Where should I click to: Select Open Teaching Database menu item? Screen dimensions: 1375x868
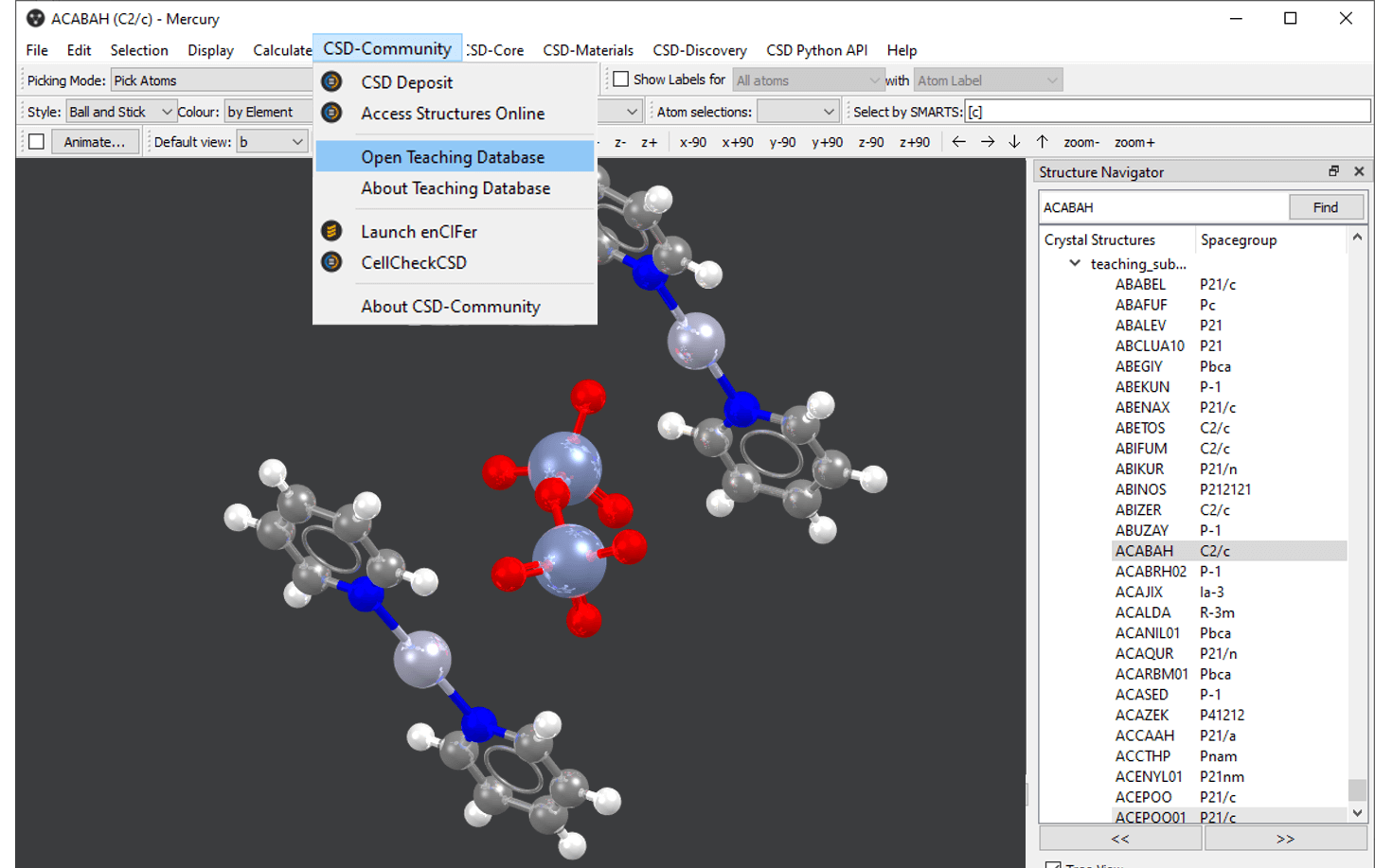(454, 156)
